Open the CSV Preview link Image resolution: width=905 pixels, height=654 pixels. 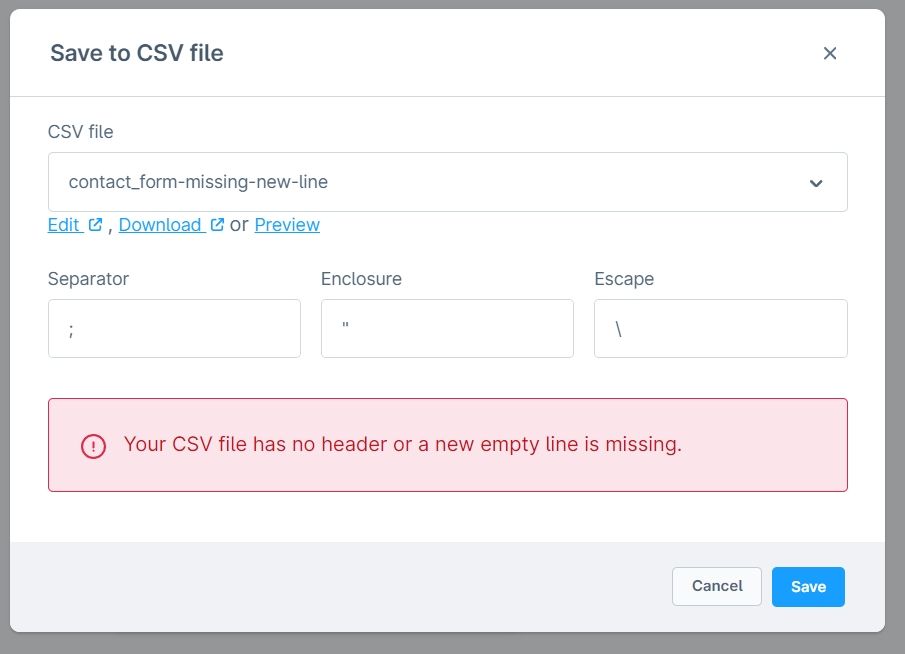coord(287,225)
